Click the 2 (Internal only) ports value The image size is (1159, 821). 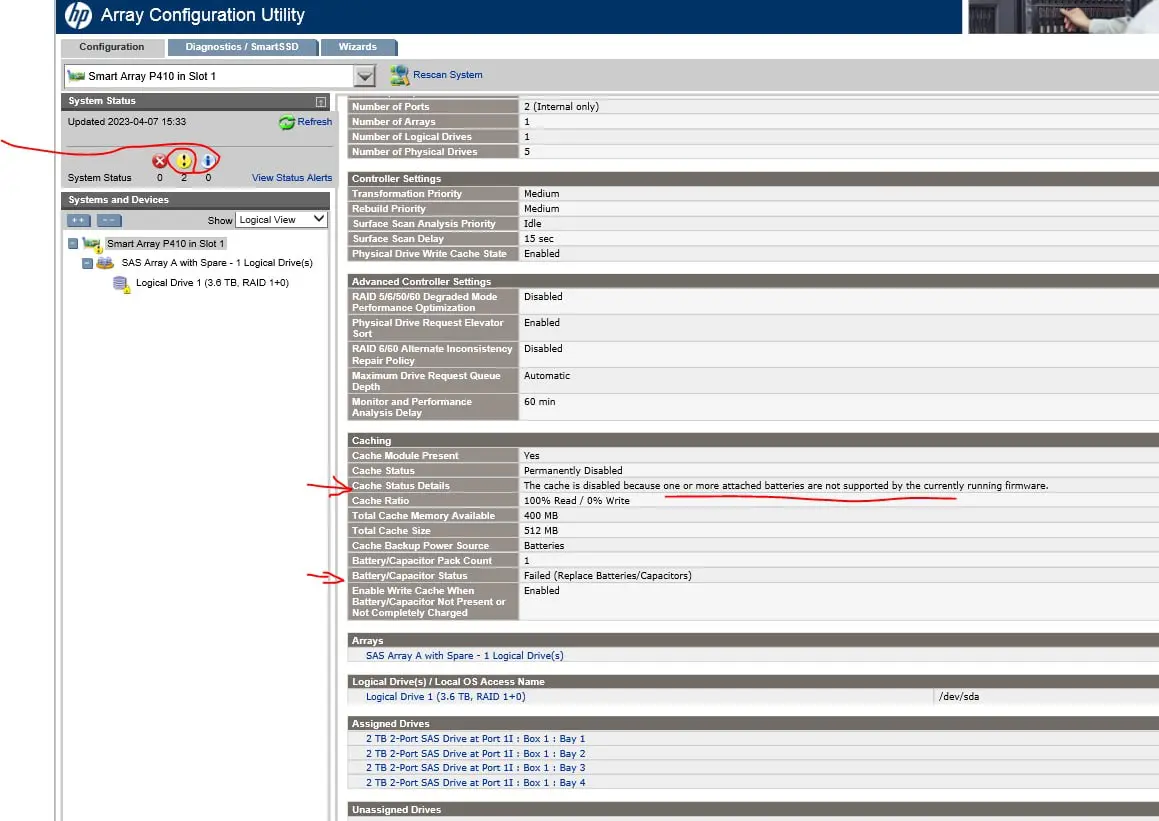(561, 106)
